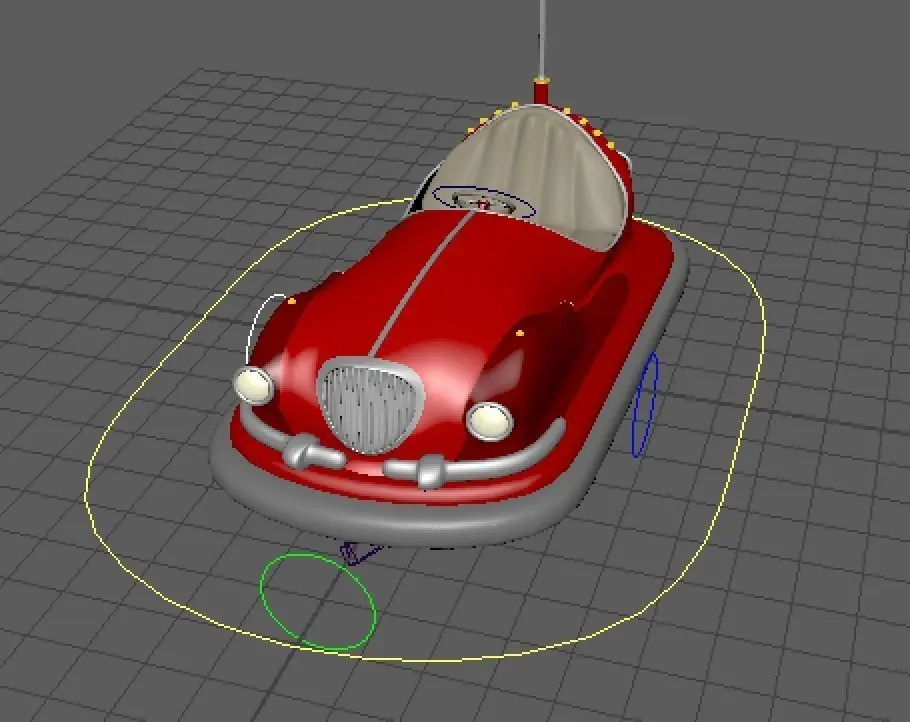
Task: Click the red antenna pole base
Action: coord(541,93)
